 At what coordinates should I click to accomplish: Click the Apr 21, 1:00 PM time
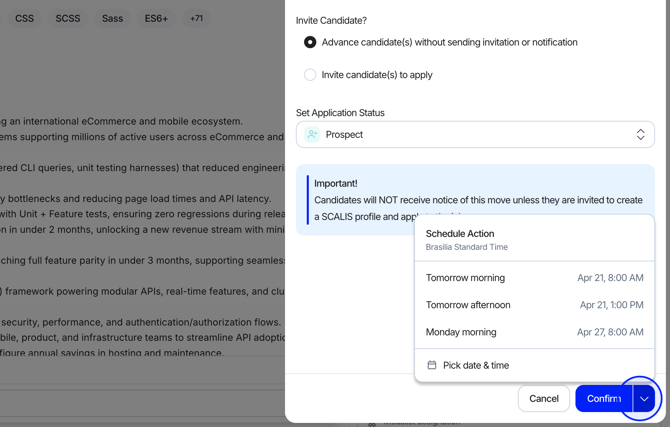point(611,305)
